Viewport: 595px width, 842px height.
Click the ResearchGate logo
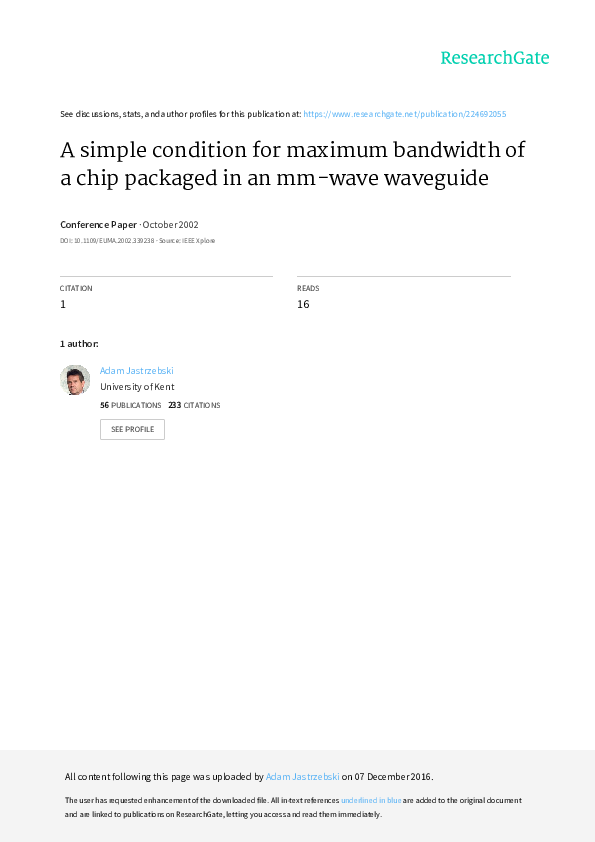click(x=495, y=57)
